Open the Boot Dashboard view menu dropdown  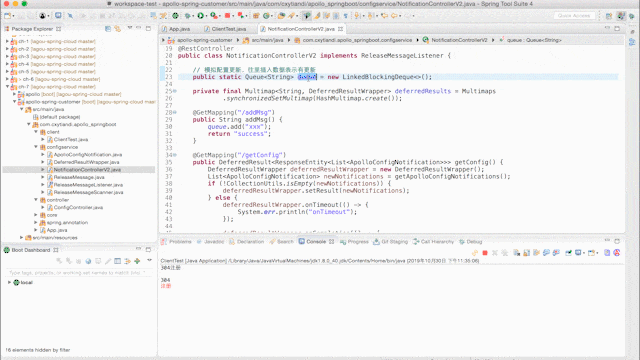pyautogui.click(x=149, y=260)
